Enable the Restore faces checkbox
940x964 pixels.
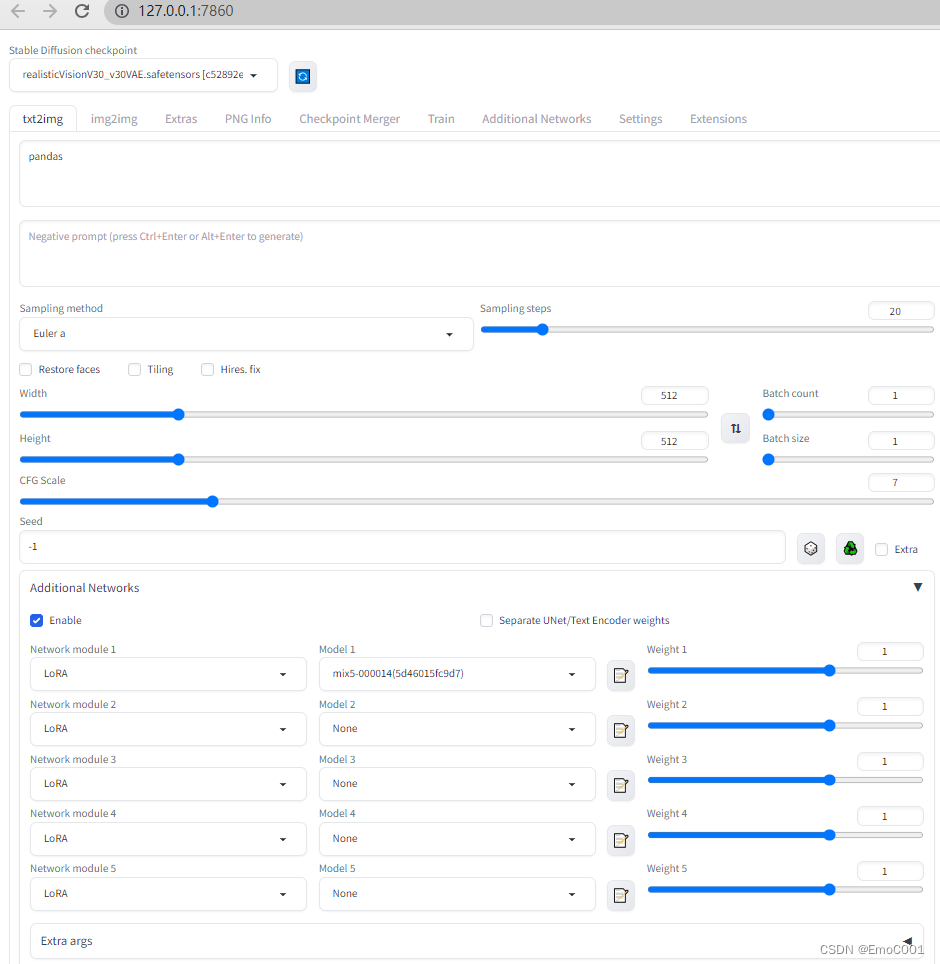(x=25, y=369)
